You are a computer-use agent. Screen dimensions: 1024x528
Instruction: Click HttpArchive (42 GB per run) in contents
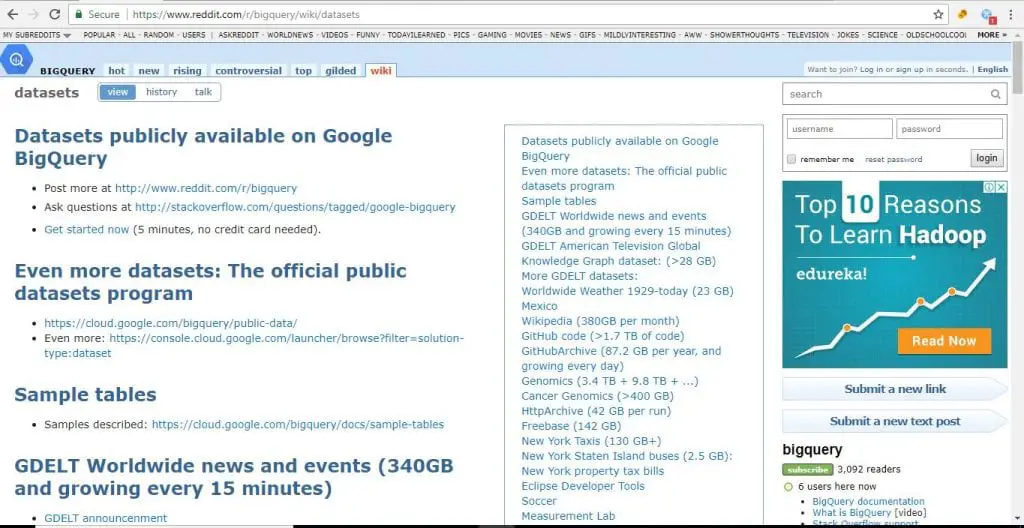tap(596, 411)
